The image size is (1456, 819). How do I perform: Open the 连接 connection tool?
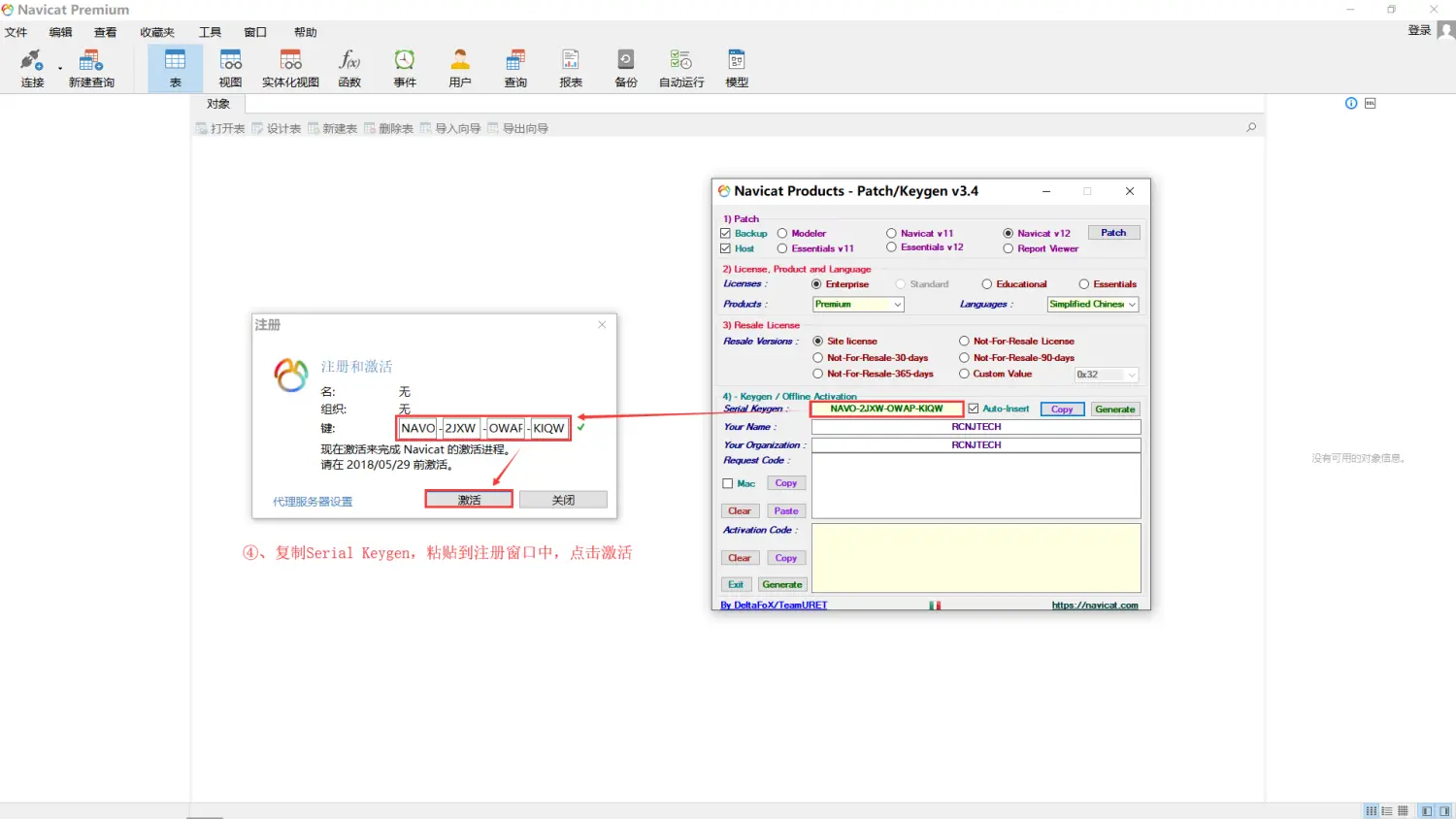click(32, 68)
